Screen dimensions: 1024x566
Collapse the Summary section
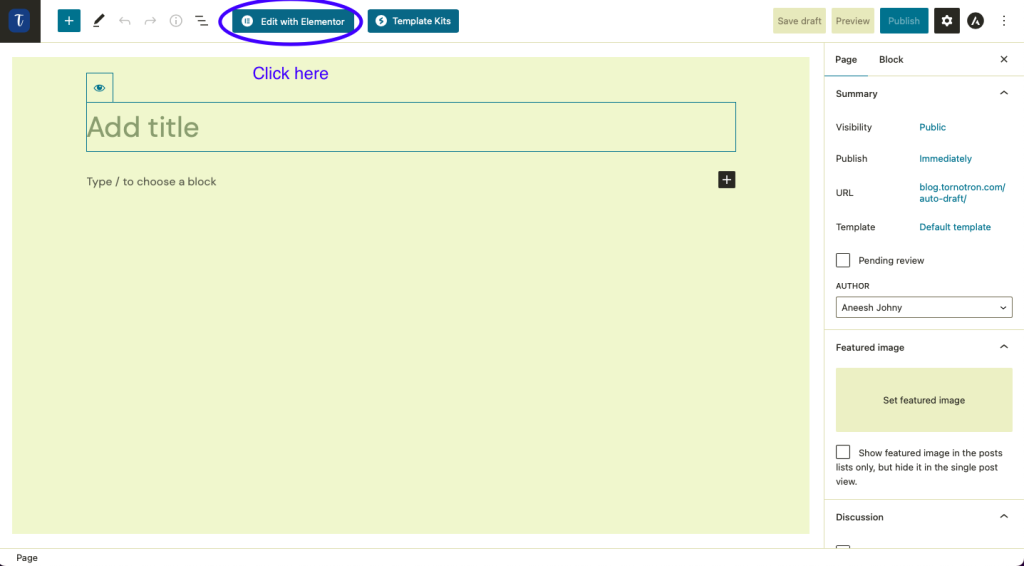(1004, 94)
